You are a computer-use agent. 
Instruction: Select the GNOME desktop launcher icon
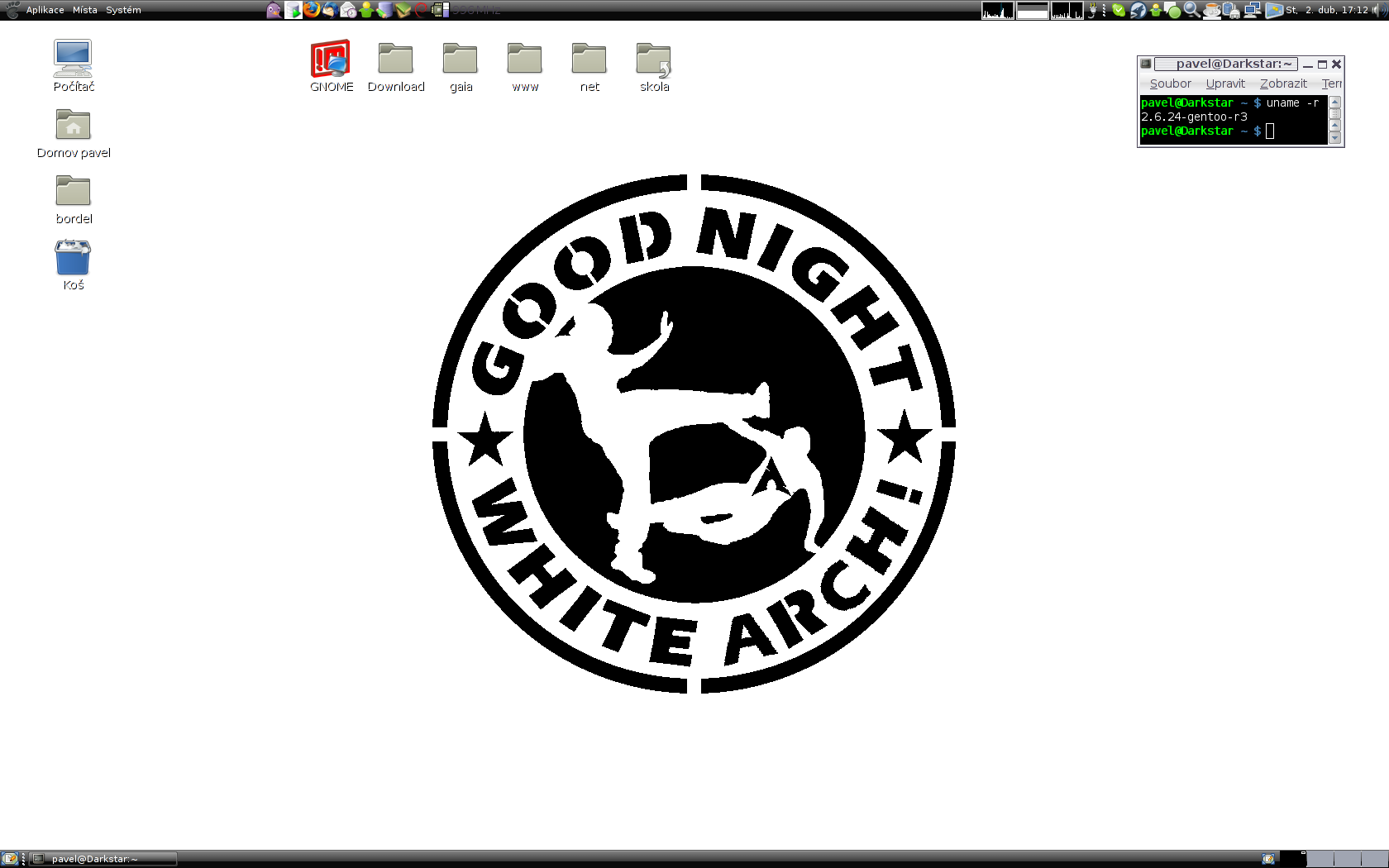[332, 65]
